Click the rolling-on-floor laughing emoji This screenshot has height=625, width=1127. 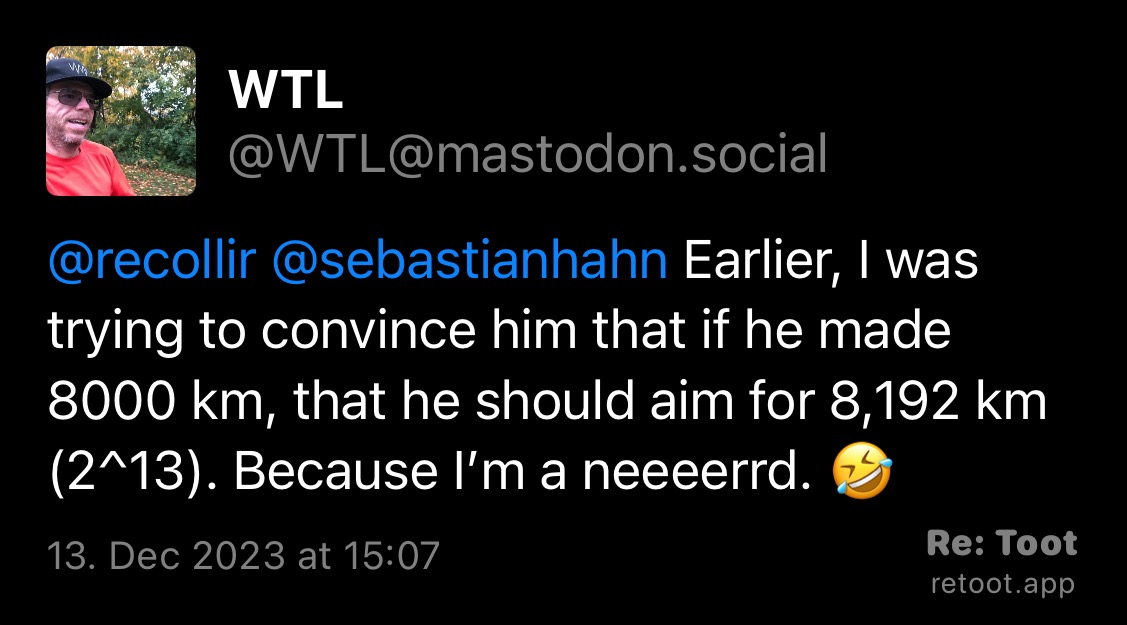tap(862, 471)
